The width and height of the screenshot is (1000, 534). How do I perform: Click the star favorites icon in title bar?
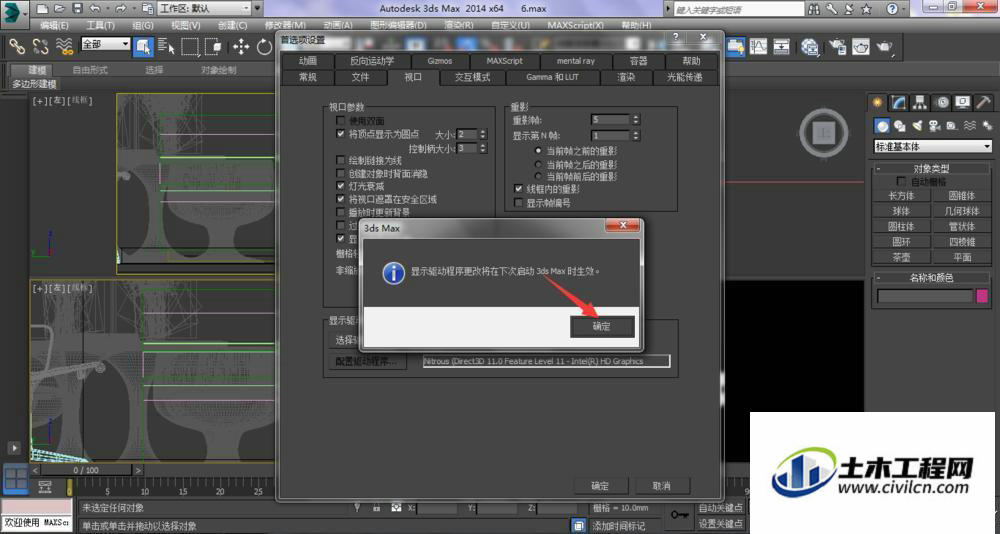click(x=866, y=8)
